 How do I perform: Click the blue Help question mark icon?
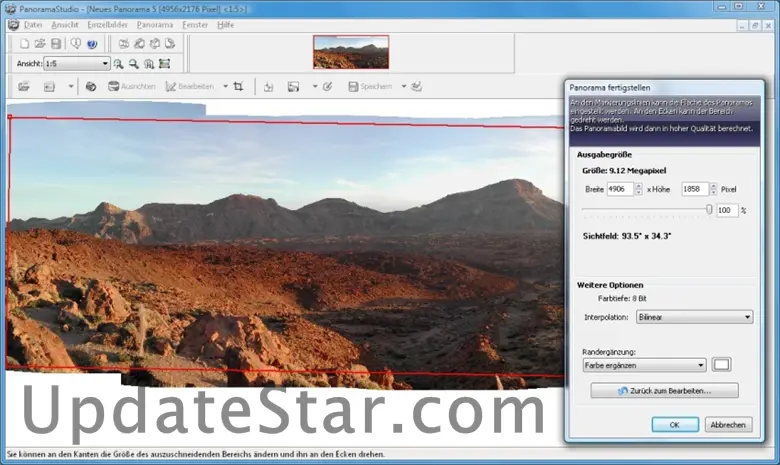[92, 44]
